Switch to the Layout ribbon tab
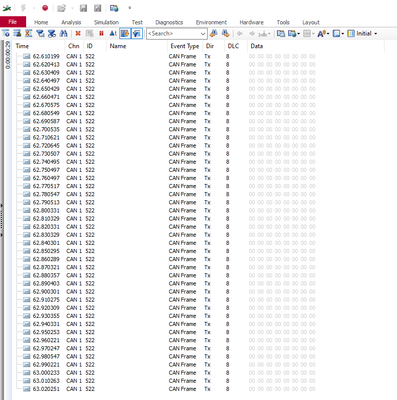Image resolution: width=397 pixels, height=400 pixels. click(x=311, y=22)
